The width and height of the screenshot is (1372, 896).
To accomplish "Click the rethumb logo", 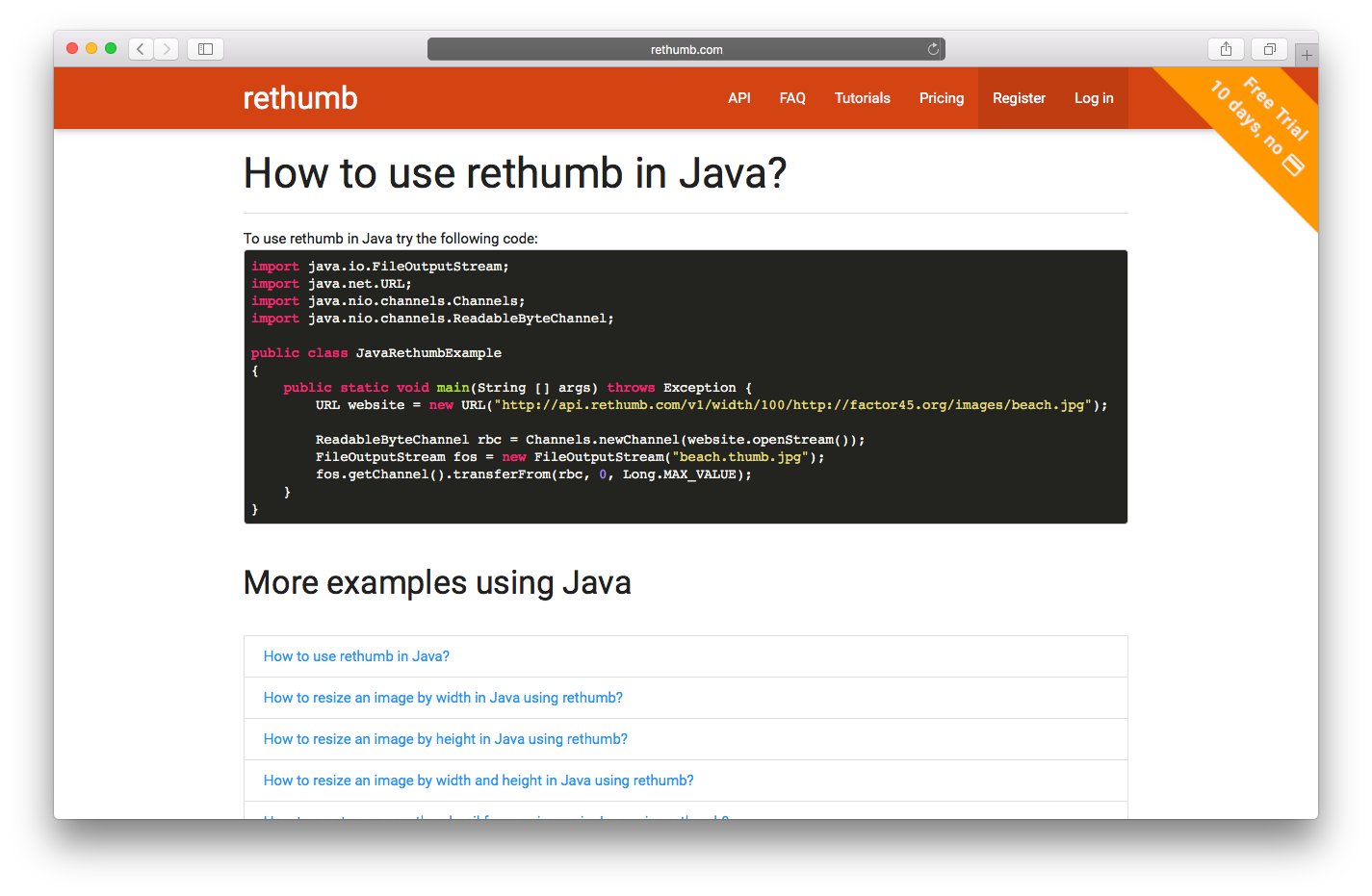I will click(x=300, y=98).
